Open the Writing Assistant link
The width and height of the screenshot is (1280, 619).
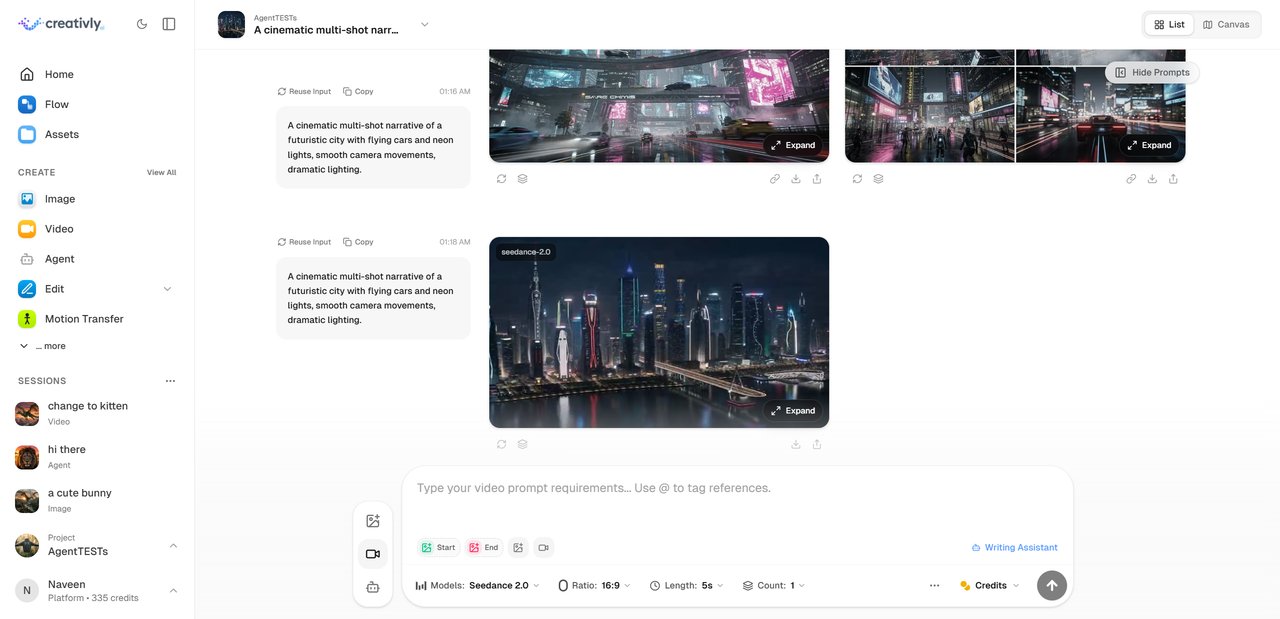point(1014,547)
